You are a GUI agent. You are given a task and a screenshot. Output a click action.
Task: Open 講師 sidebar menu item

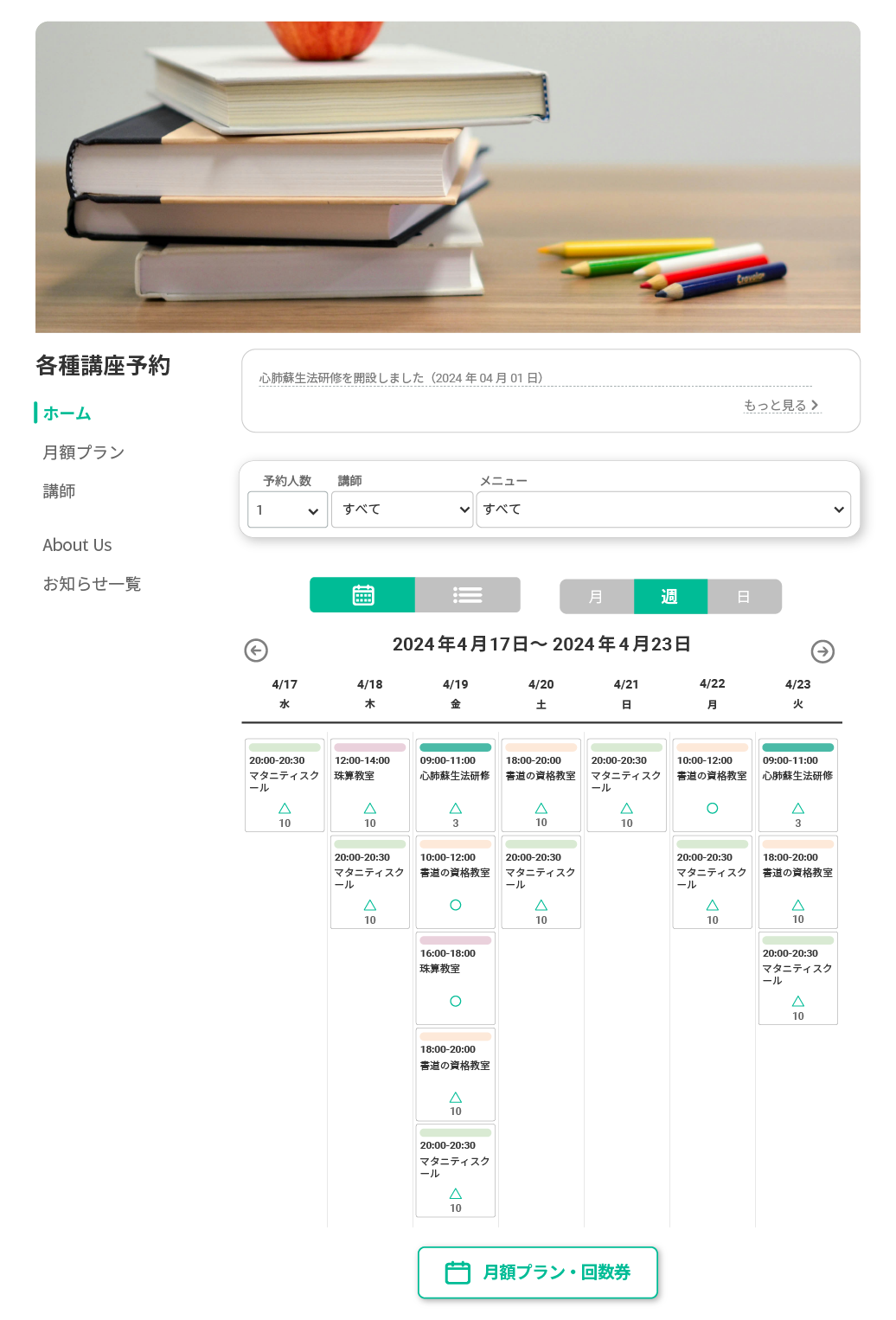click(59, 491)
